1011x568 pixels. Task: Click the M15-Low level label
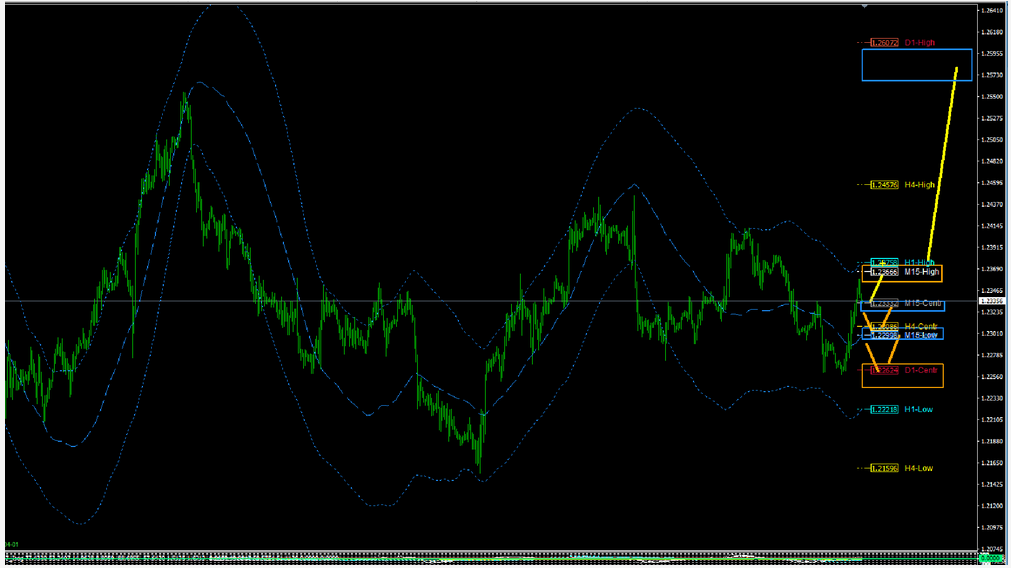click(920, 335)
